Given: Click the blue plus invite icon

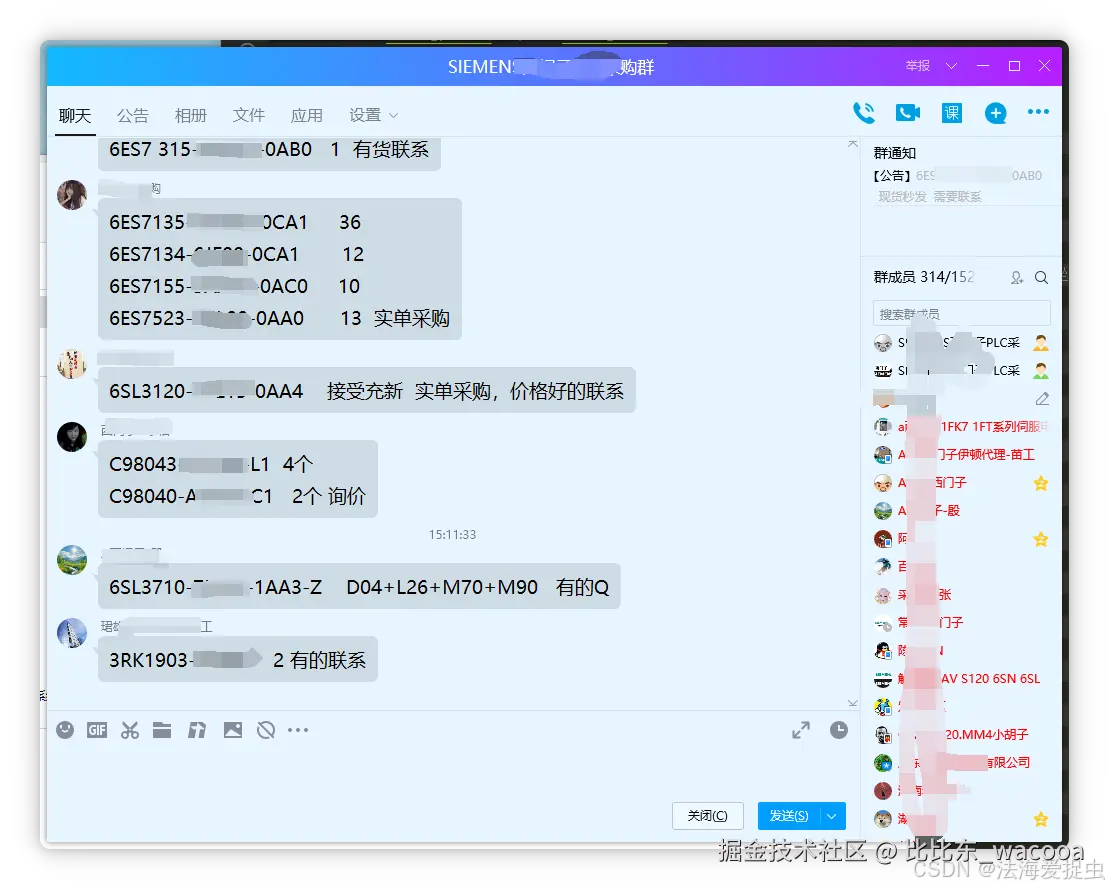Looking at the screenshot, I should pos(995,113).
